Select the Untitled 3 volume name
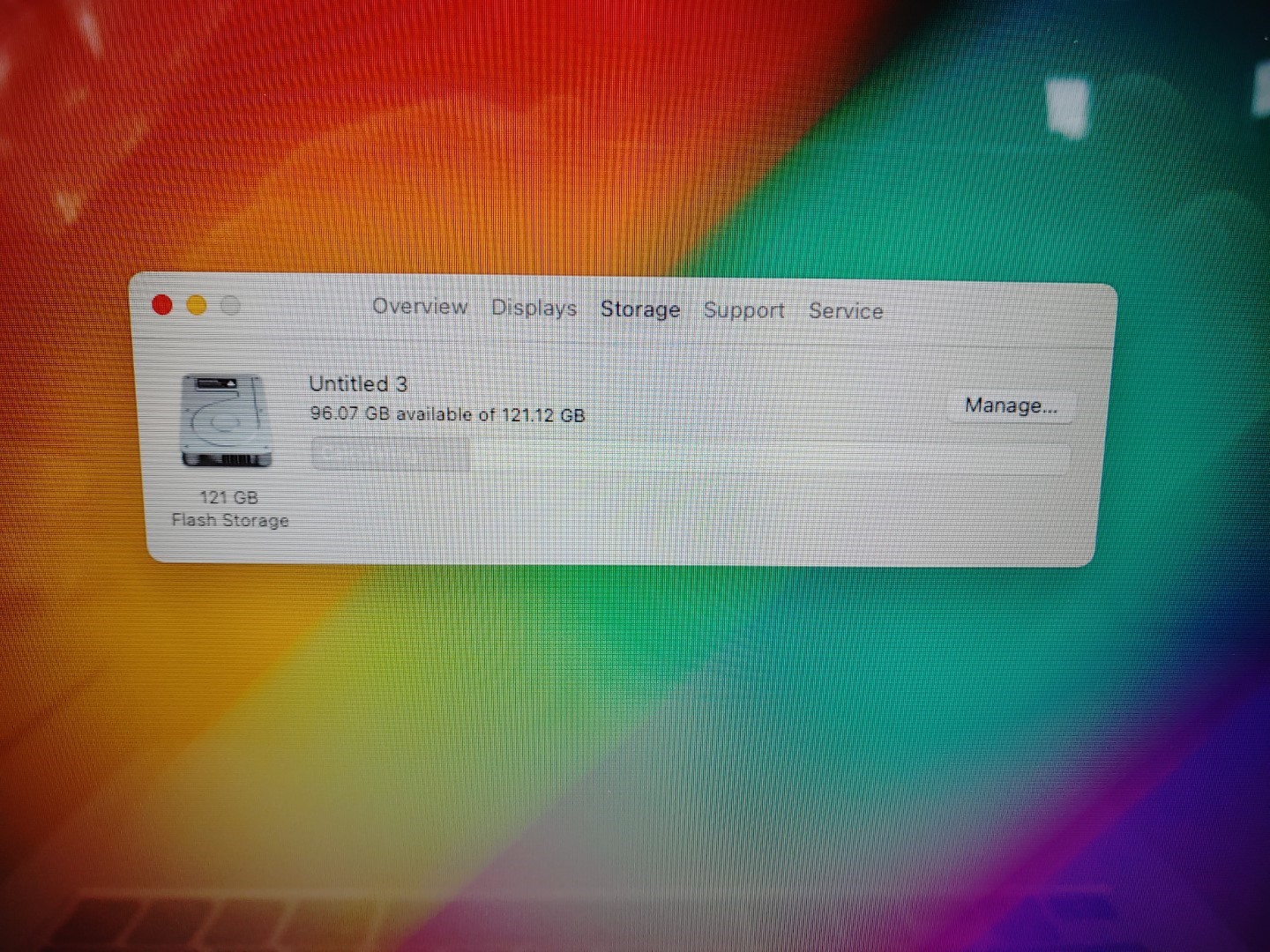The width and height of the screenshot is (1270, 952). pos(358,384)
